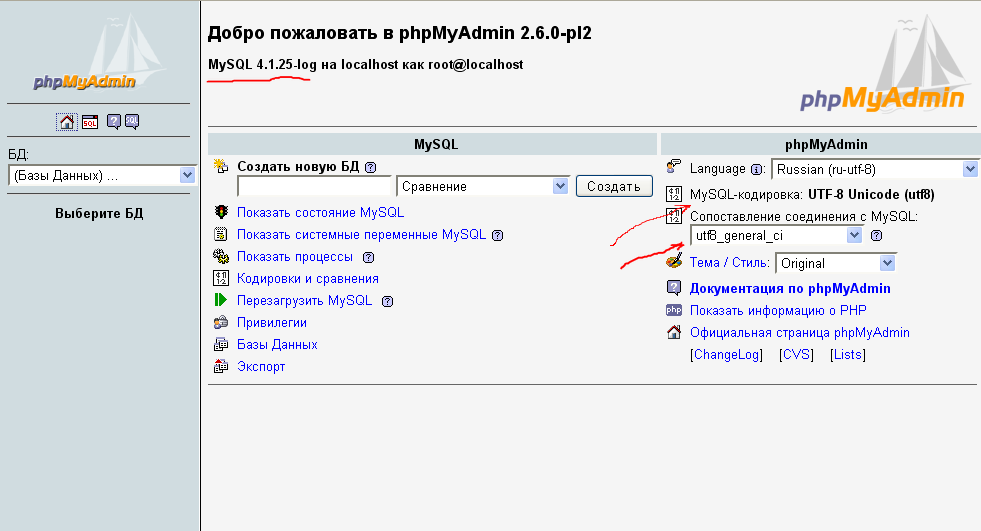
Task: Open Показать информацию о PHP link
Action: click(x=778, y=310)
